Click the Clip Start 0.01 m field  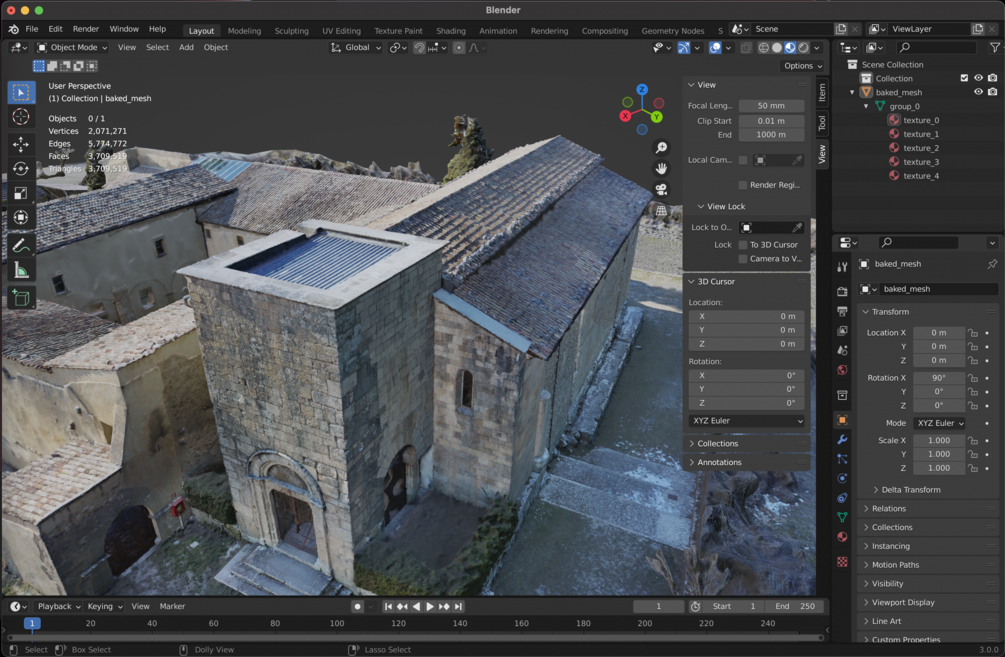[771, 121]
